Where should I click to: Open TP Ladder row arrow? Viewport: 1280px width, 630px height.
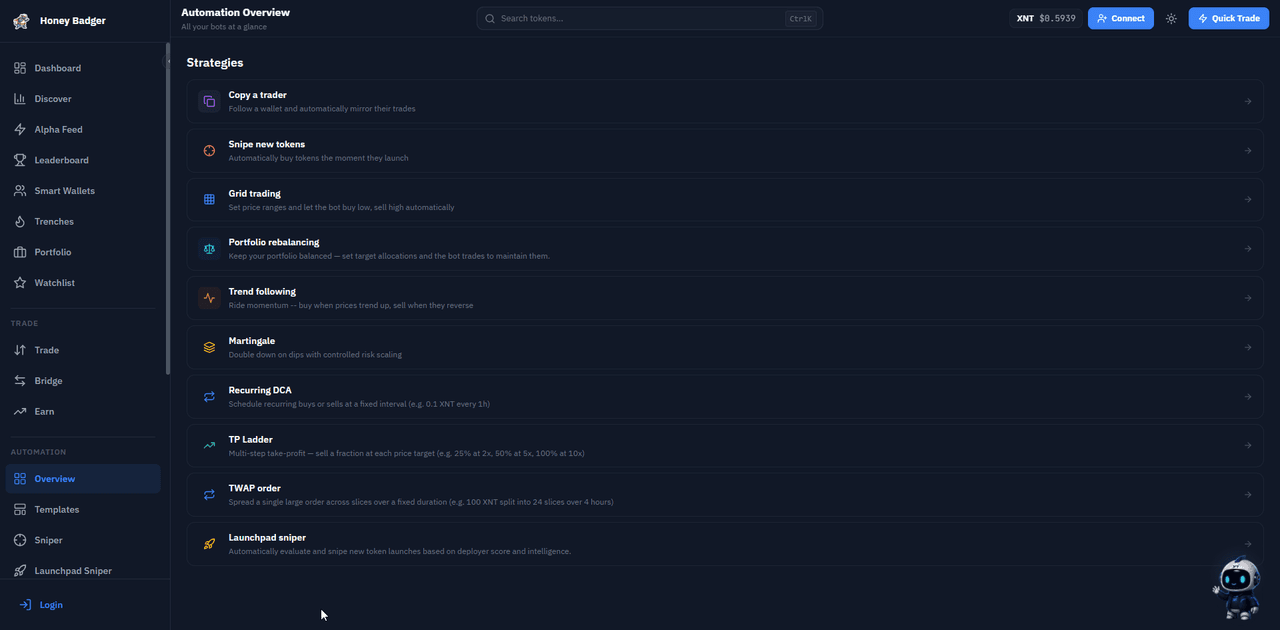(x=1248, y=446)
